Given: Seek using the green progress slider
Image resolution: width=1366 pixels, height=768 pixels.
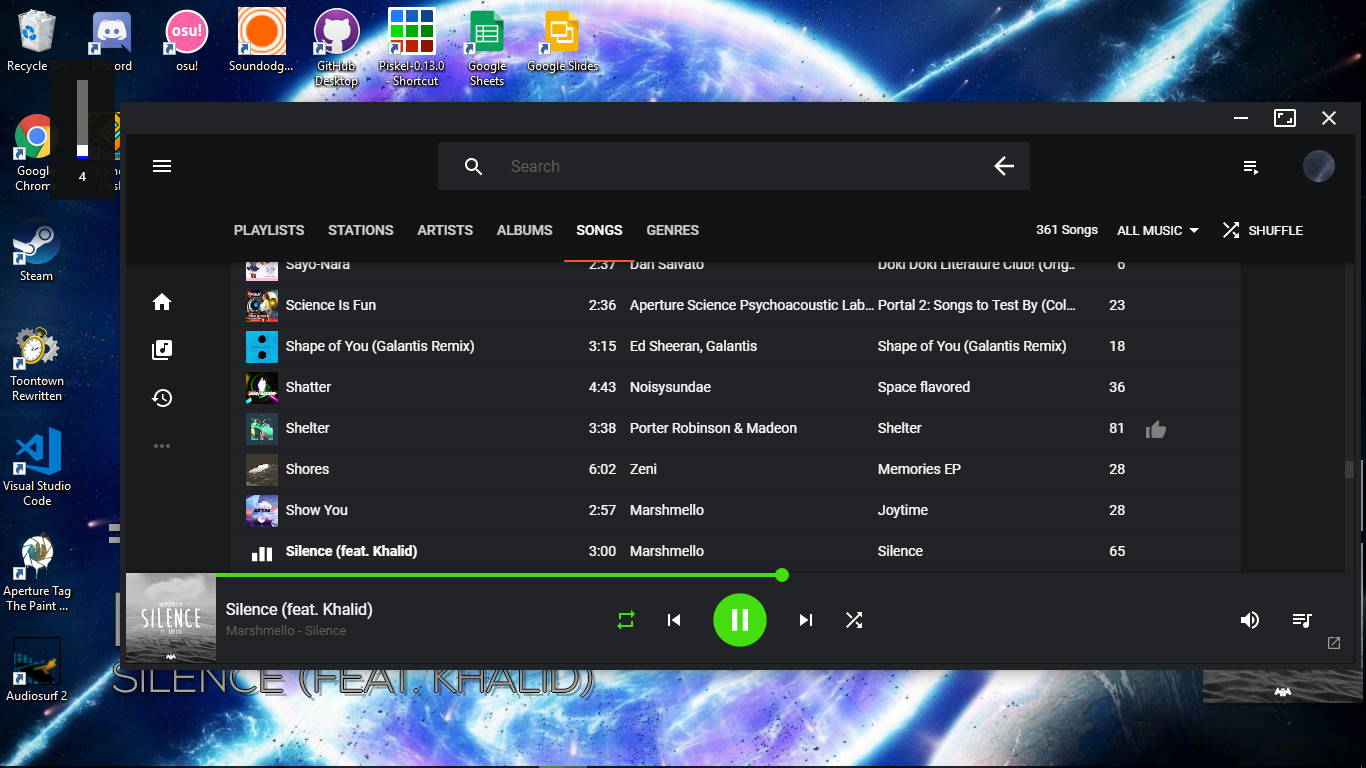Looking at the screenshot, I should [781, 575].
